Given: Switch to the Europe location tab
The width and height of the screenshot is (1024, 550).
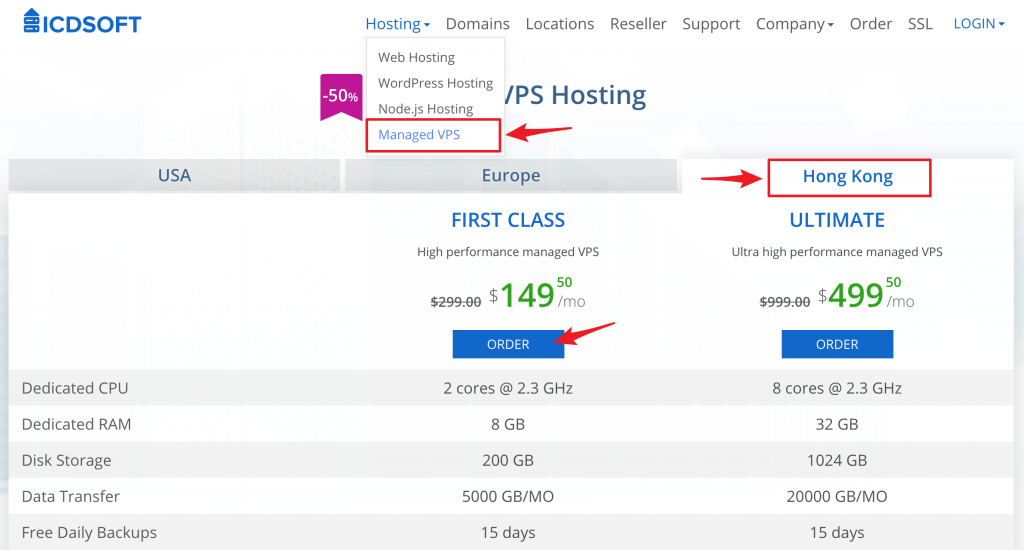Looking at the screenshot, I should point(511,176).
